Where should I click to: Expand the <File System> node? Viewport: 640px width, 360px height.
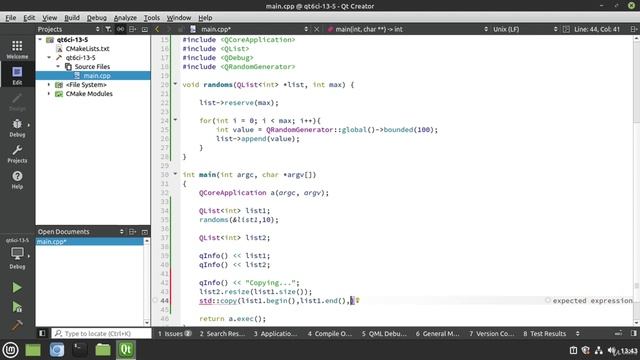(x=49, y=84)
